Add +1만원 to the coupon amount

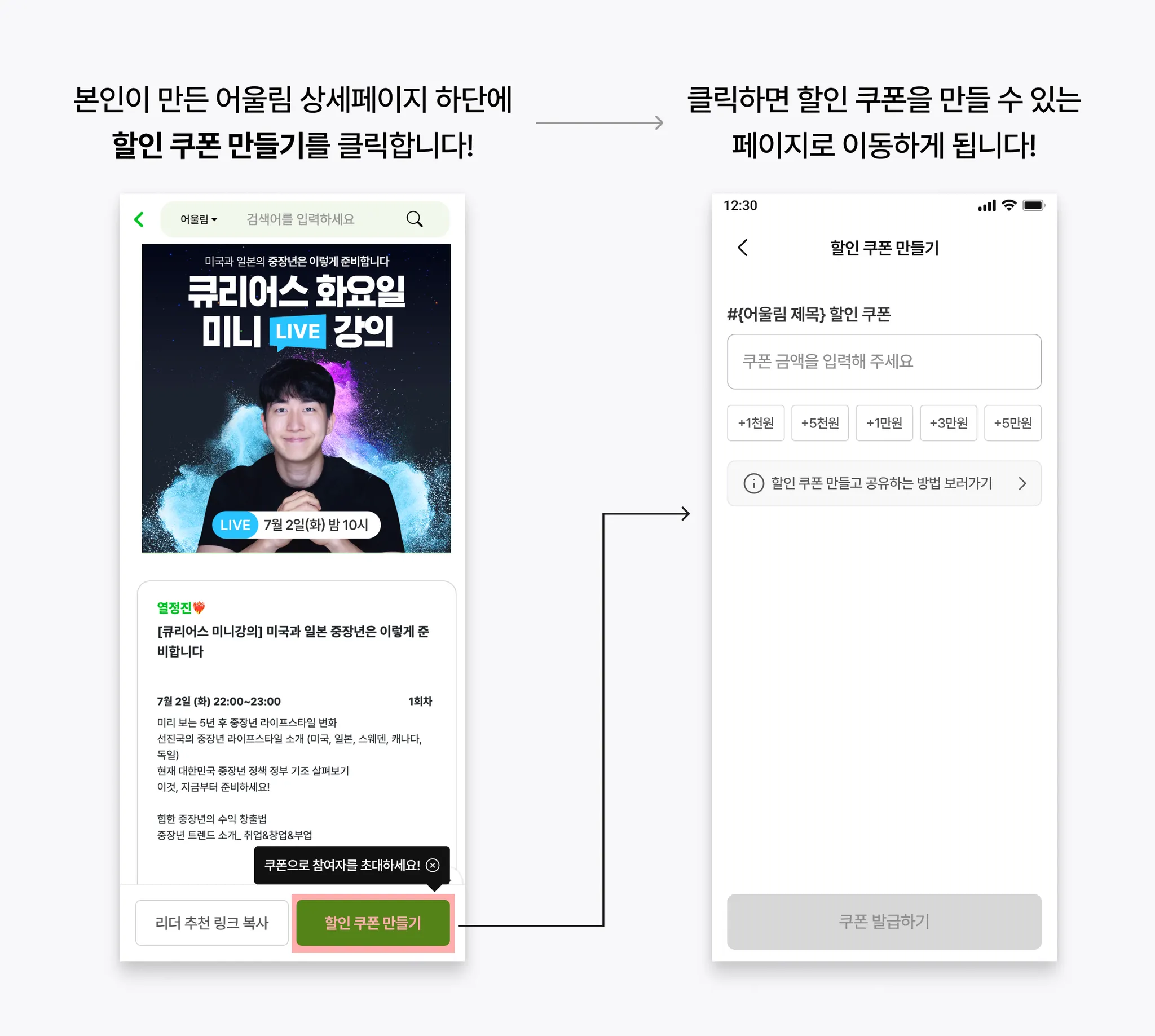[x=884, y=423]
